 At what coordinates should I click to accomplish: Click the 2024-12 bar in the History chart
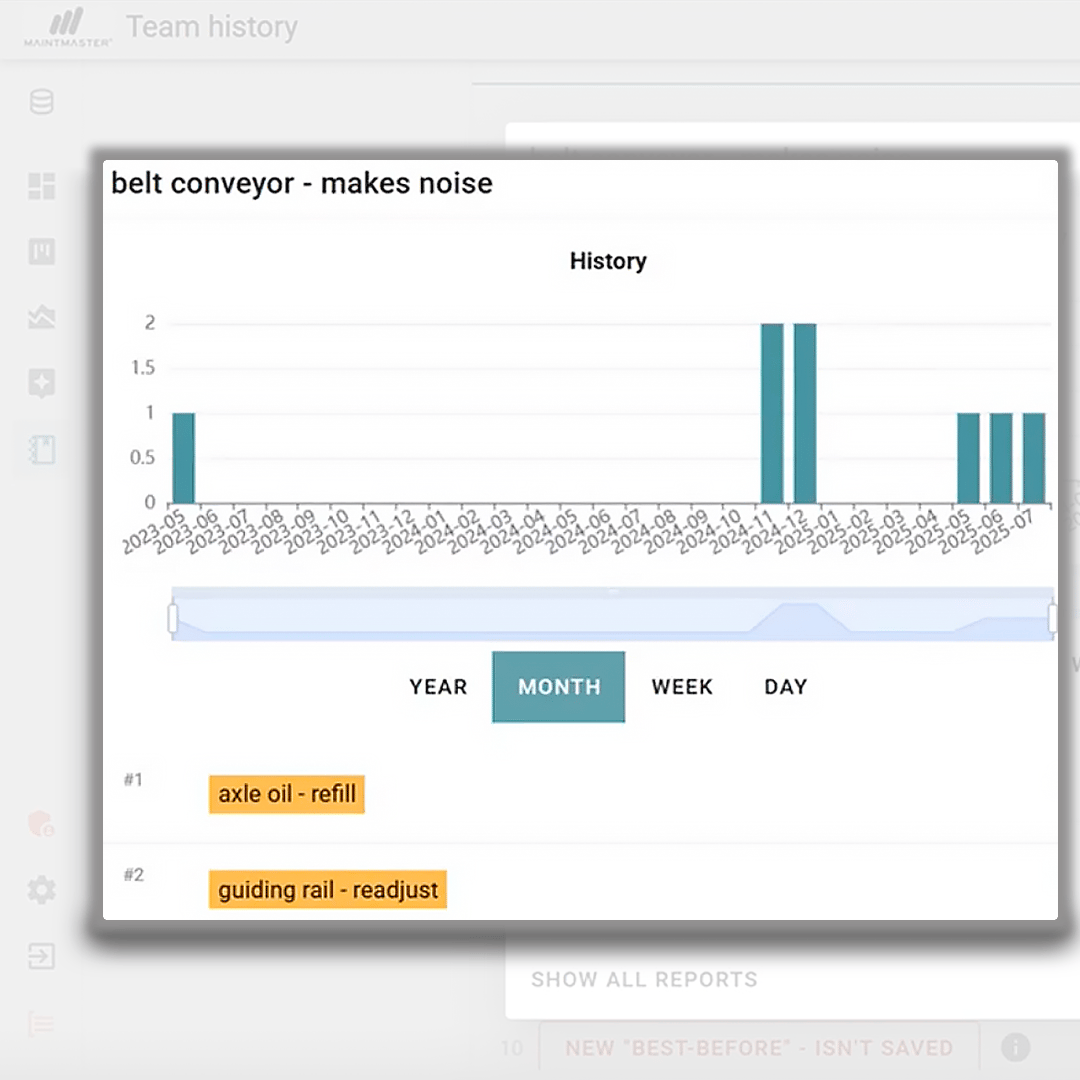(805, 410)
